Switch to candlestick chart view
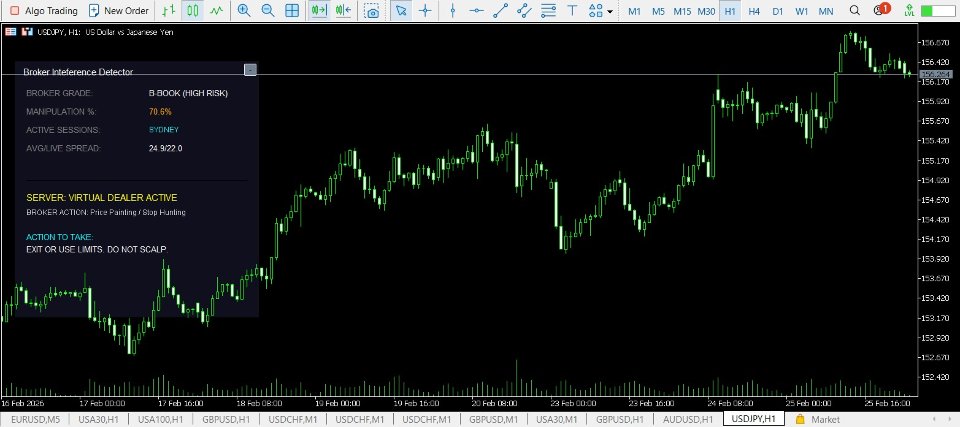Image resolution: width=960 pixels, height=427 pixels. [x=192, y=10]
